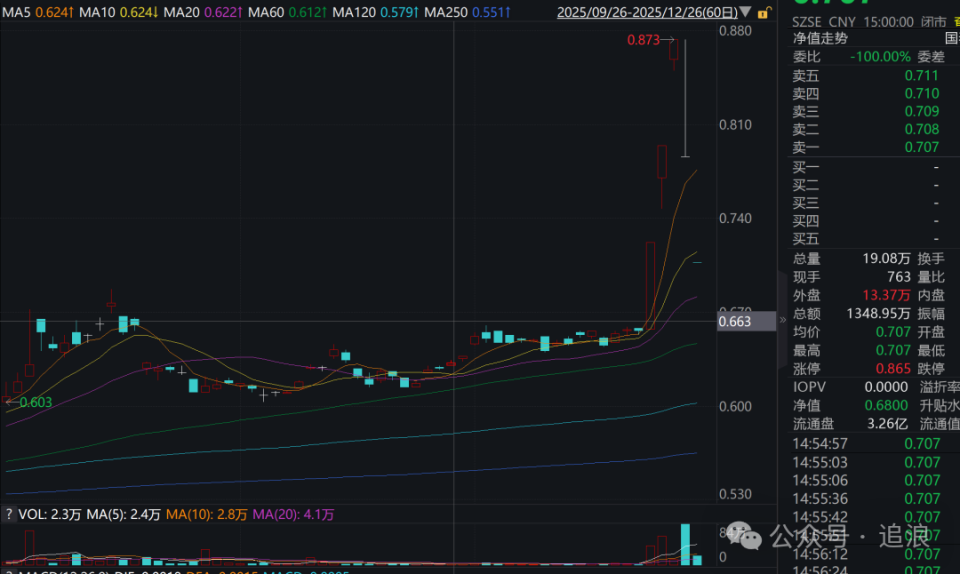Click the 卖一 price 0.707
Viewport: 960px width, 574px height.
pos(921,147)
